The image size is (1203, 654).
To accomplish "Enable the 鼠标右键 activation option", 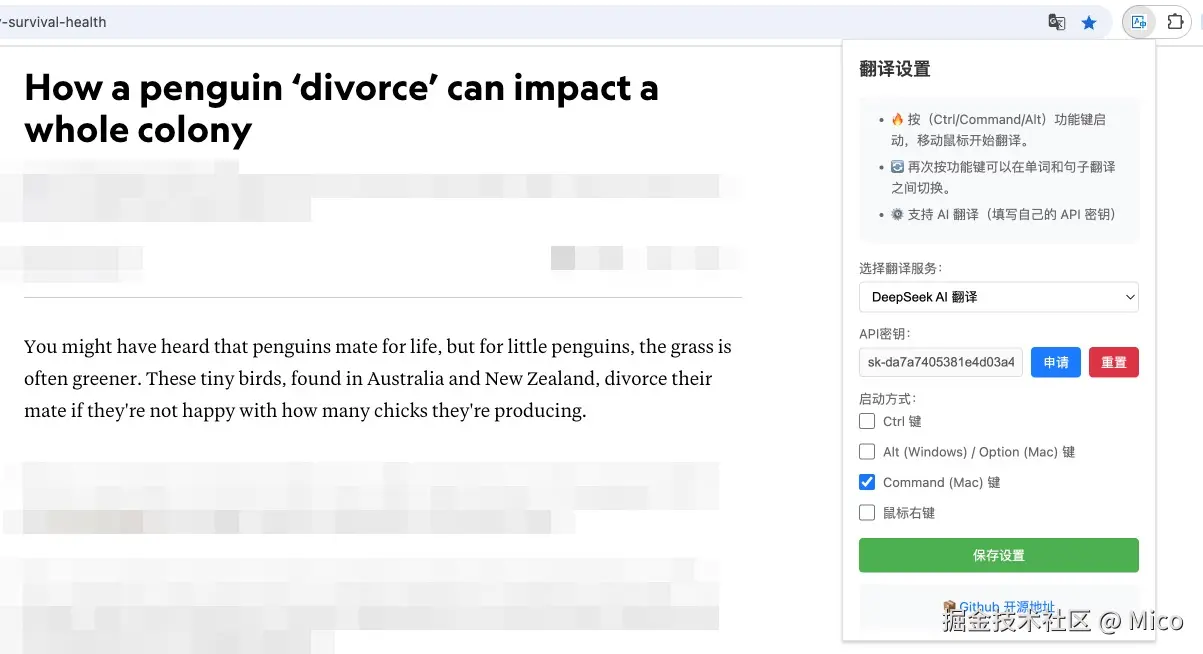I will click(866, 512).
